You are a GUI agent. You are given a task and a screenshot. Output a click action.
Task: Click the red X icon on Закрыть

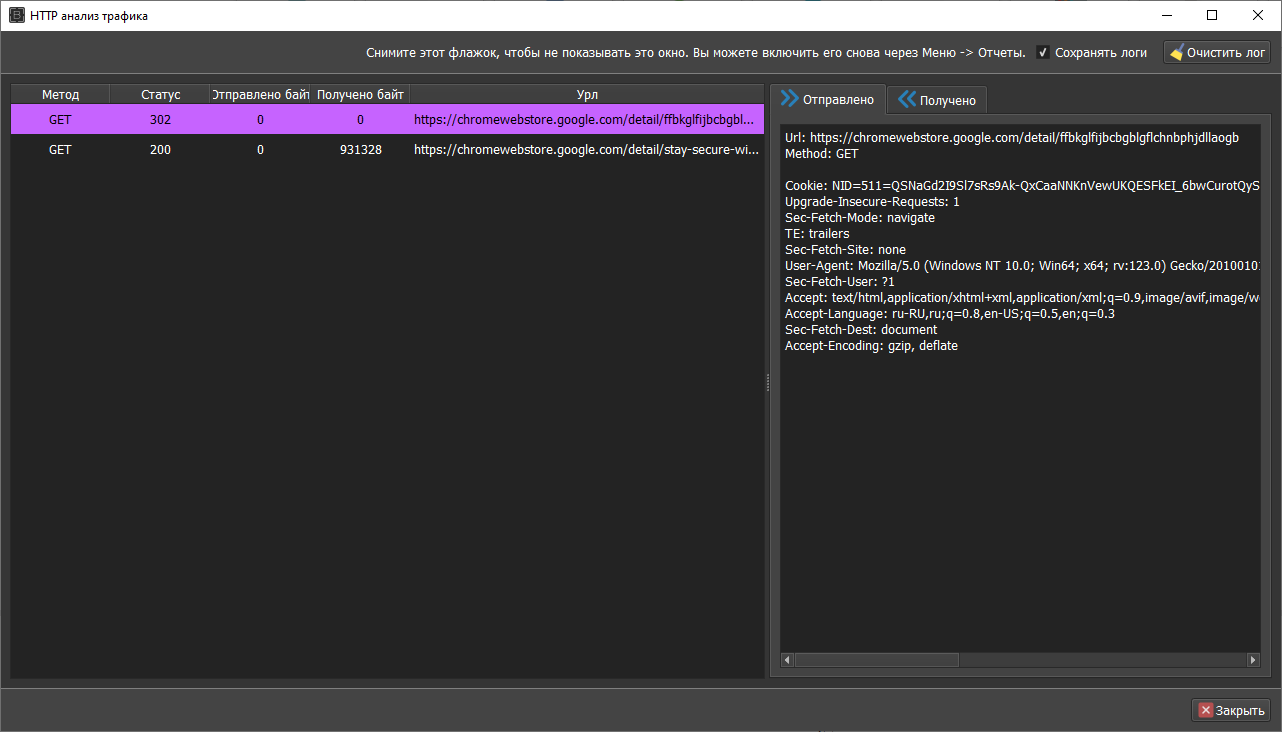coord(1205,710)
